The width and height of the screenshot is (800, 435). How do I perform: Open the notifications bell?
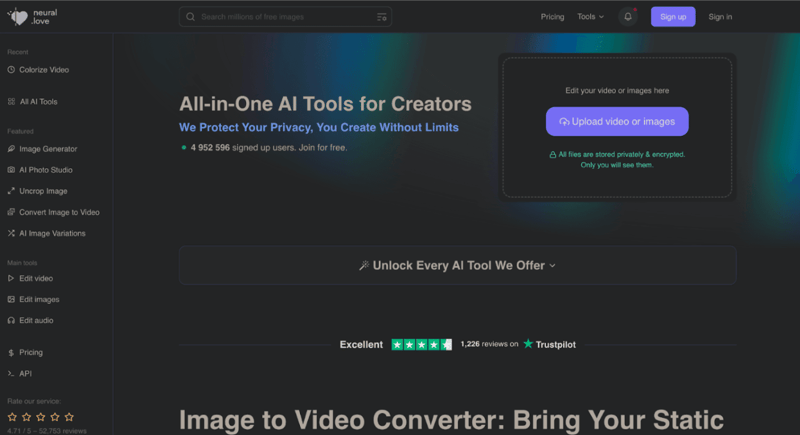point(628,17)
